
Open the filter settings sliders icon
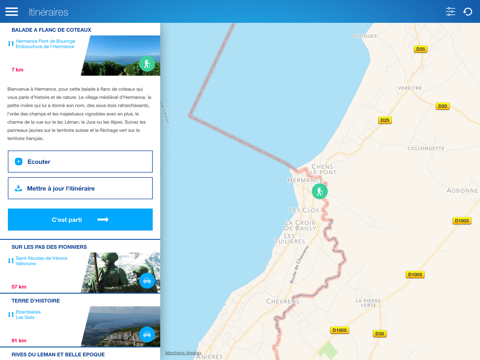pyautogui.click(x=450, y=12)
